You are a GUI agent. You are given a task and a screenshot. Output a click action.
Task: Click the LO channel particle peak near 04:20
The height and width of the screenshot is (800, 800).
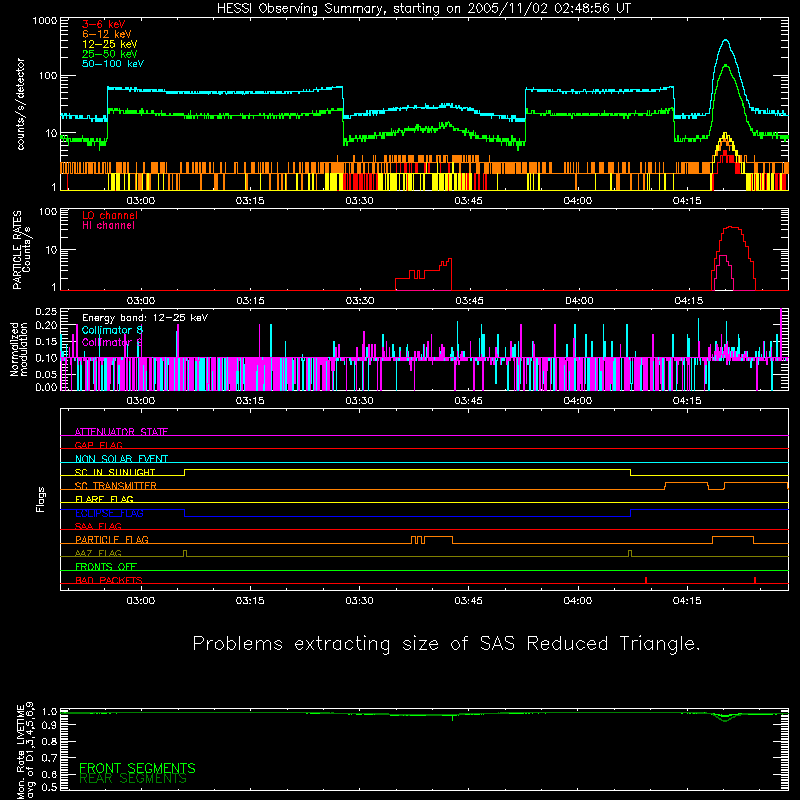732,228
